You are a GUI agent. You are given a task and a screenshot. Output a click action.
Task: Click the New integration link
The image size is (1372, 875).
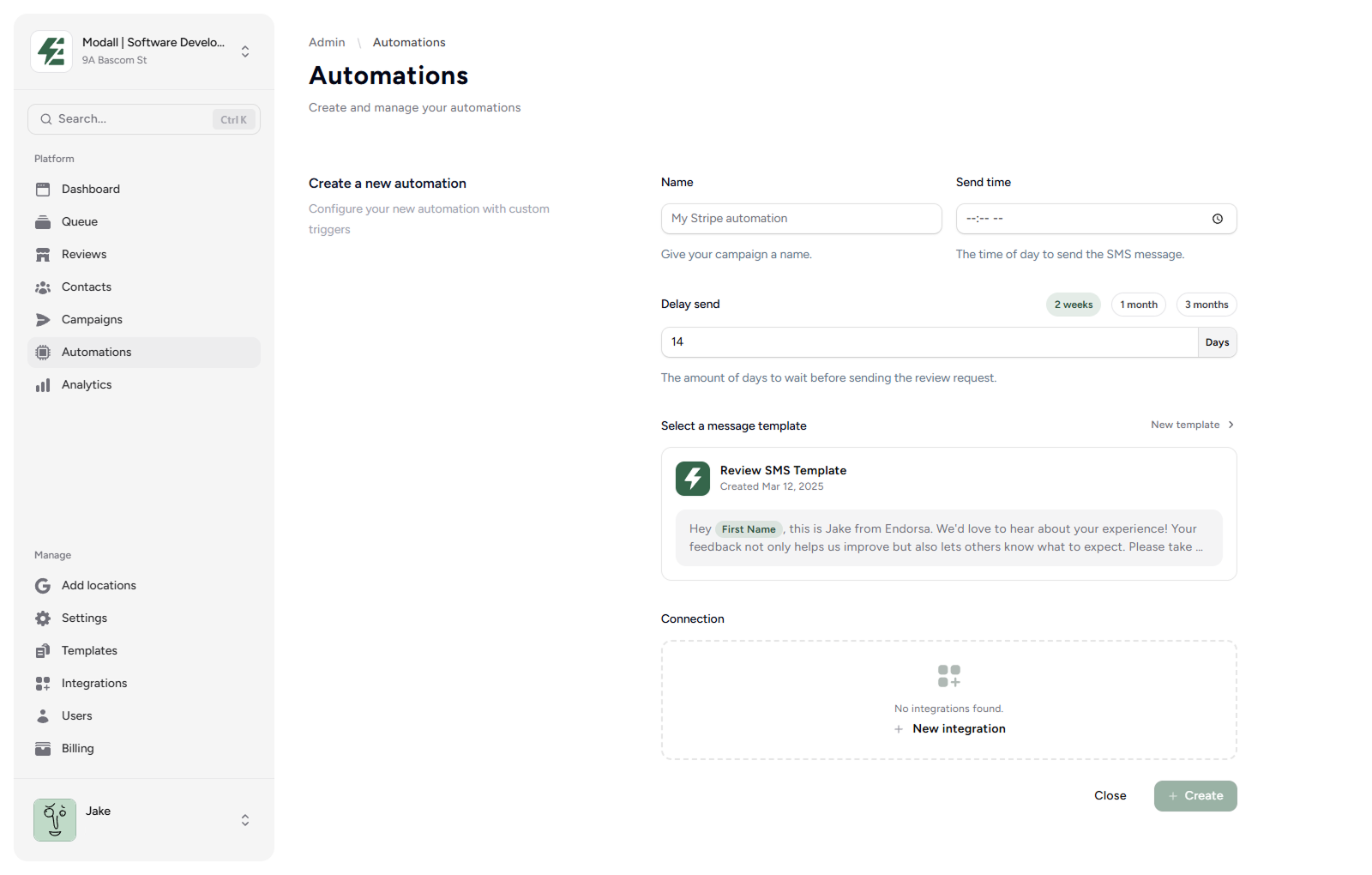[958, 729]
